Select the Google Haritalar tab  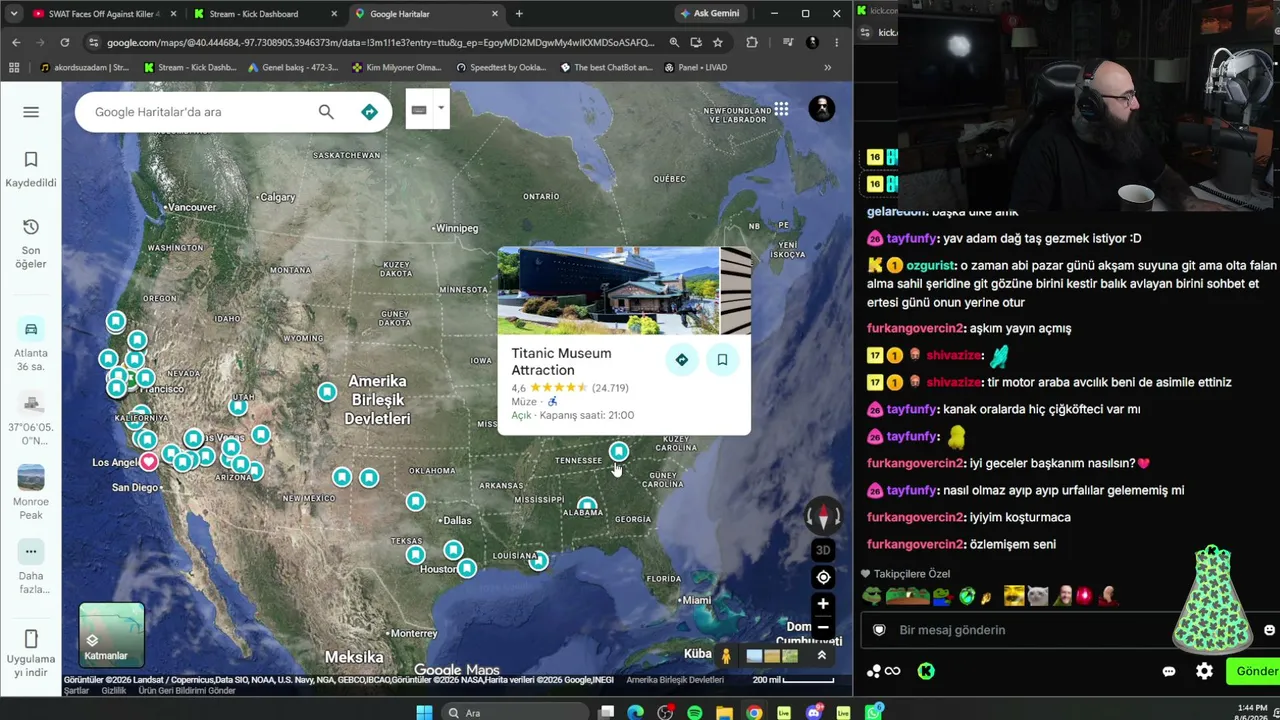(428, 14)
